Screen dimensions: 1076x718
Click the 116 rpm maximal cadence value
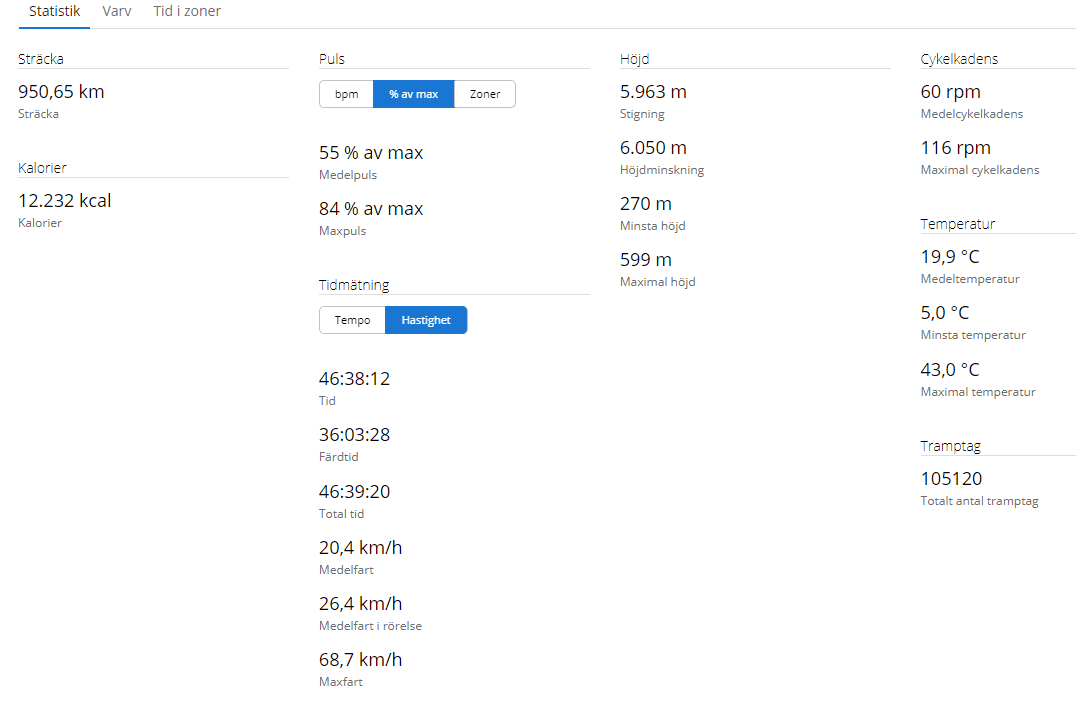pyautogui.click(x=955, y=148)
